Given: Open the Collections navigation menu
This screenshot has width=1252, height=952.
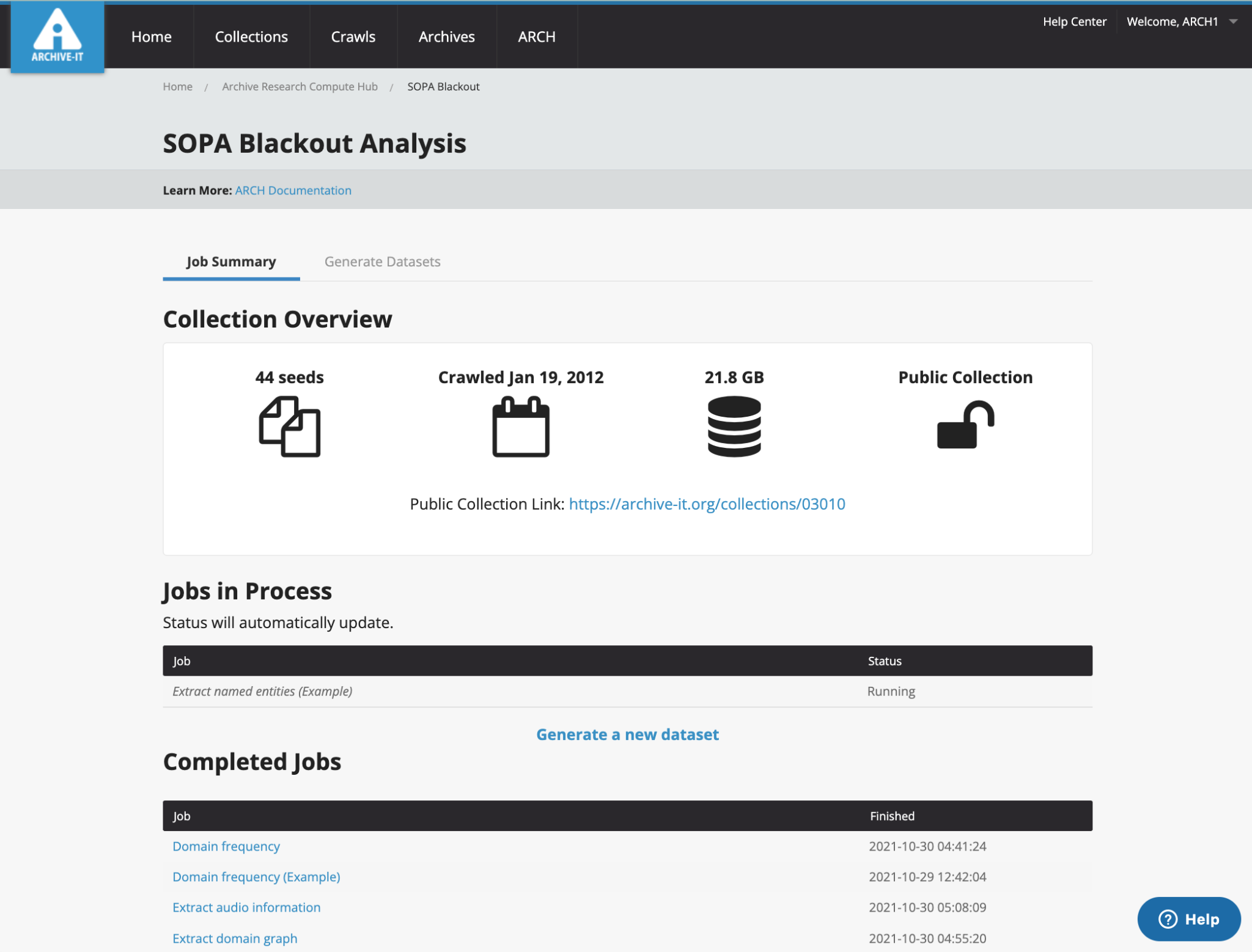Looking at the screenshot, I should pyautogui.click(x=251, y=37).
